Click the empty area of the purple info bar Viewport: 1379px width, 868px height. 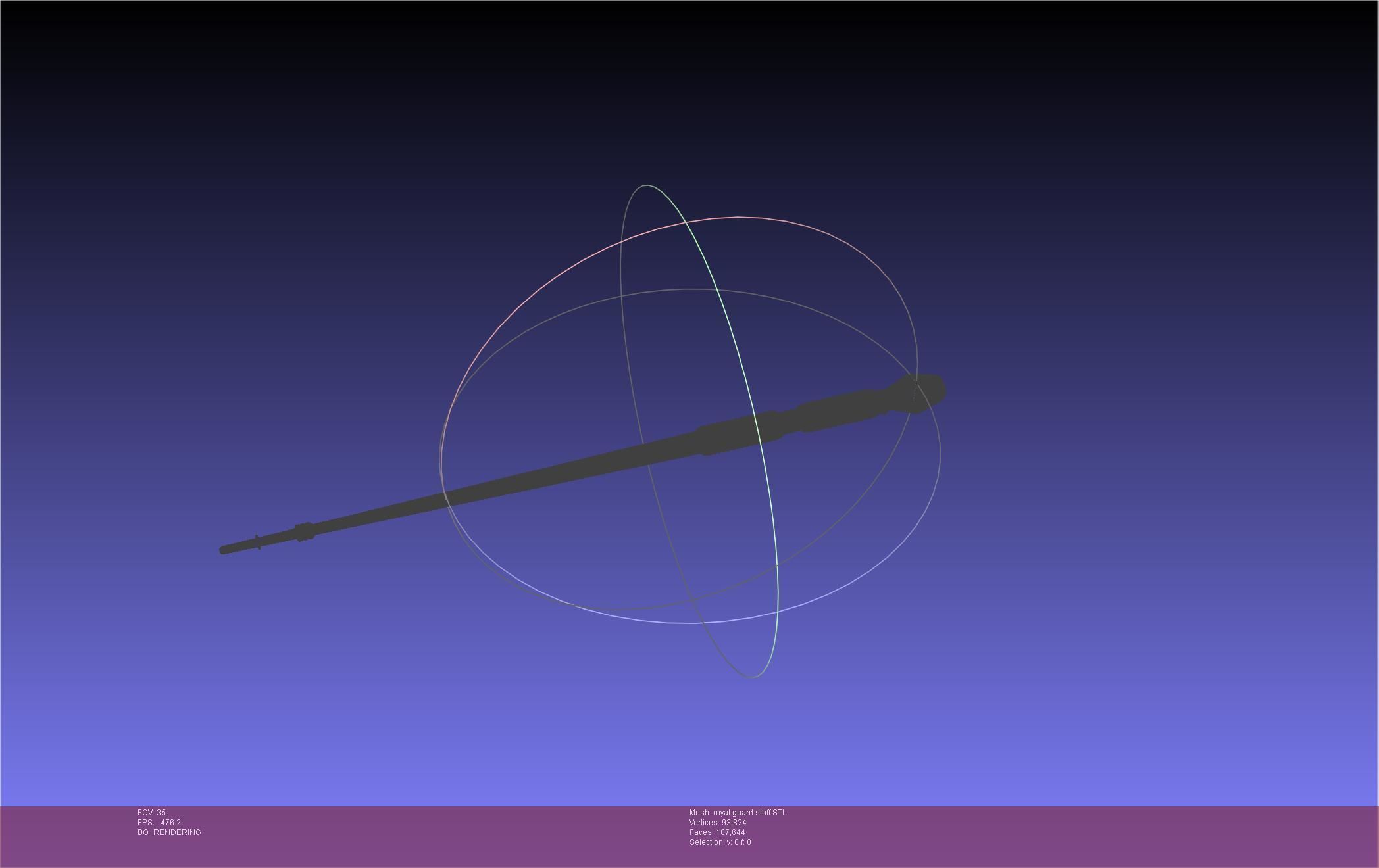1053,835
